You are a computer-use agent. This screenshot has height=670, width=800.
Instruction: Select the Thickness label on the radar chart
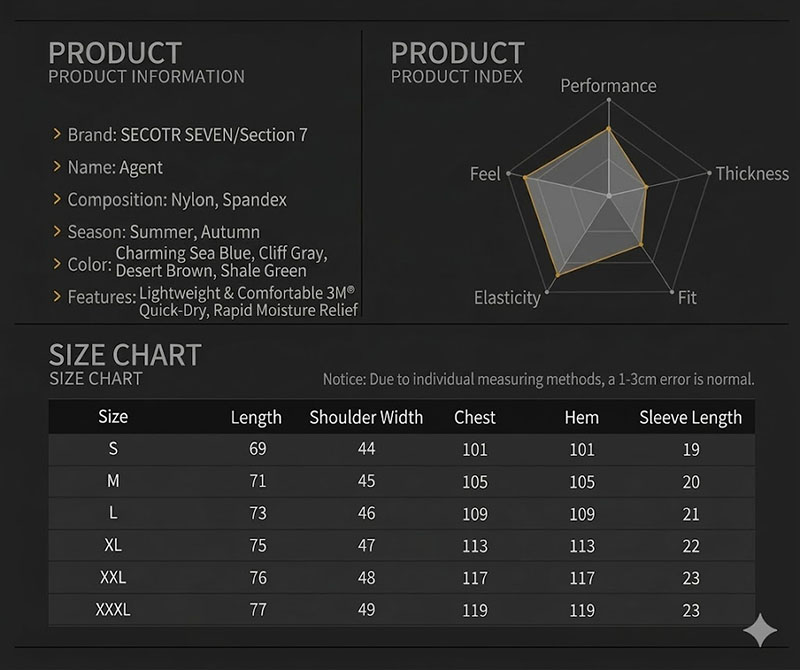pos(752,174)
